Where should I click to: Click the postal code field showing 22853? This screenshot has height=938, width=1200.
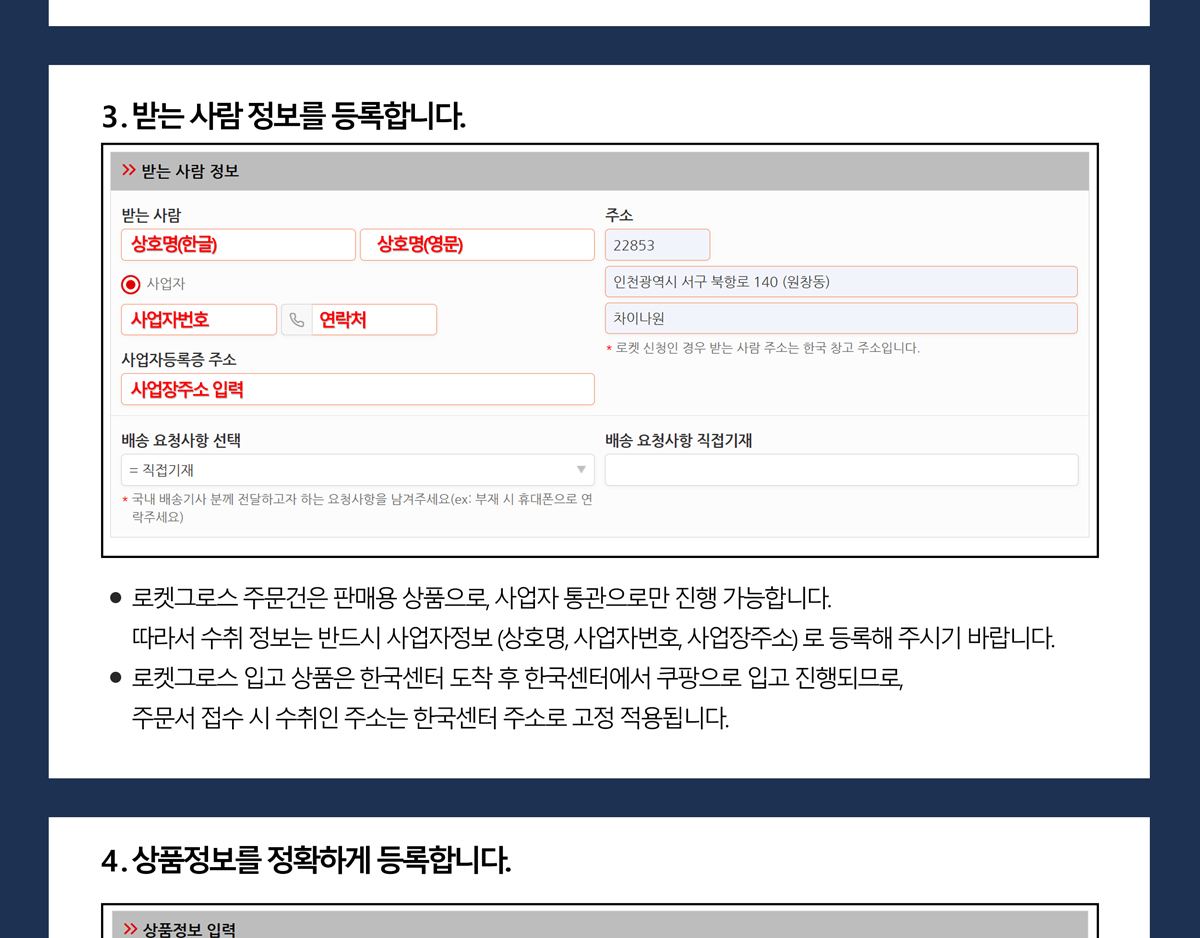click(x=657, y=245)
